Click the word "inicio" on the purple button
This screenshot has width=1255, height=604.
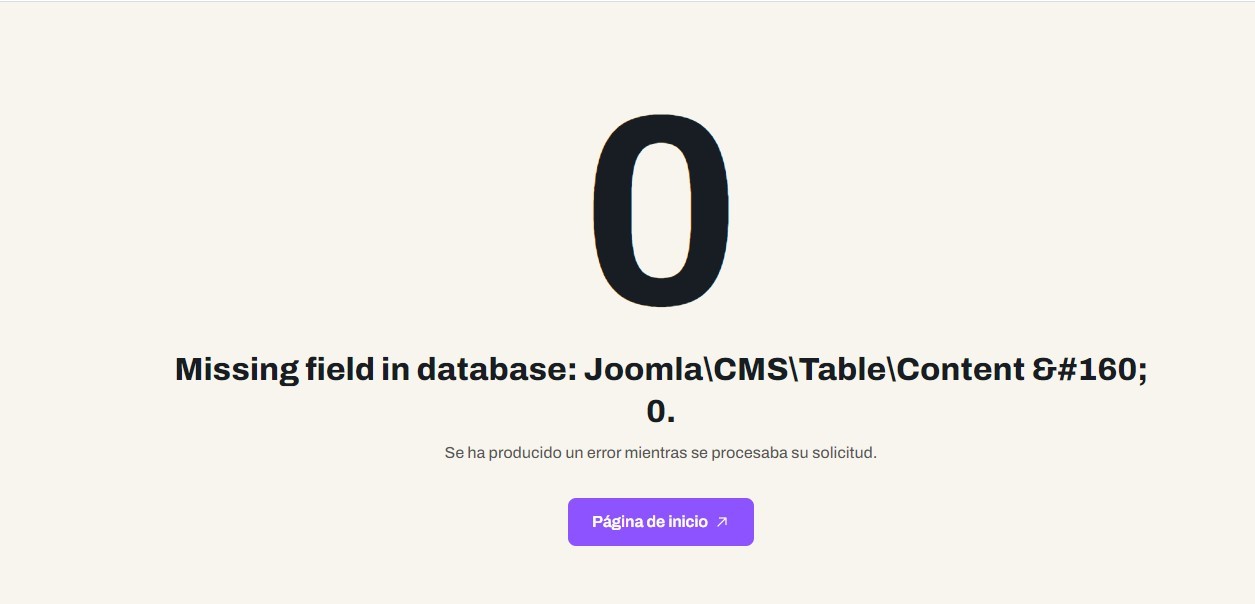click(x=688, y=522)
